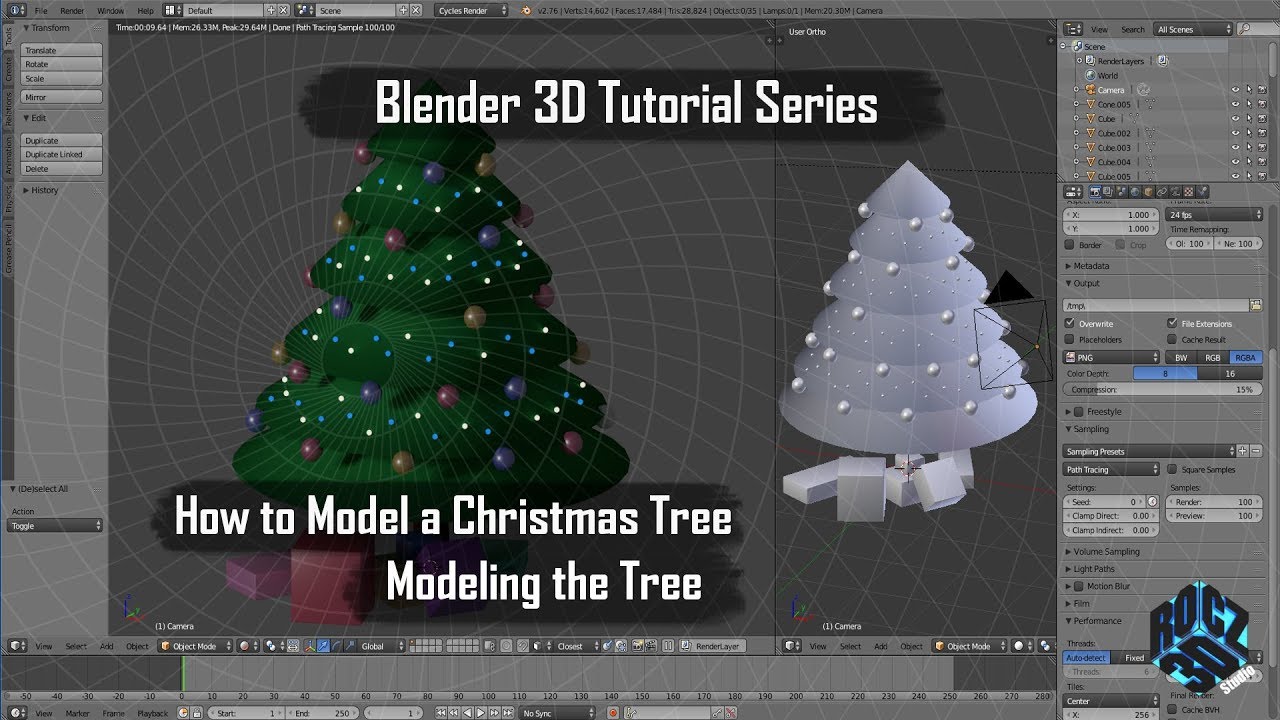This screenshot has height=720, width=1280.
Task: Open the Cycles Render engine dropdown
Action: point(471,10)
